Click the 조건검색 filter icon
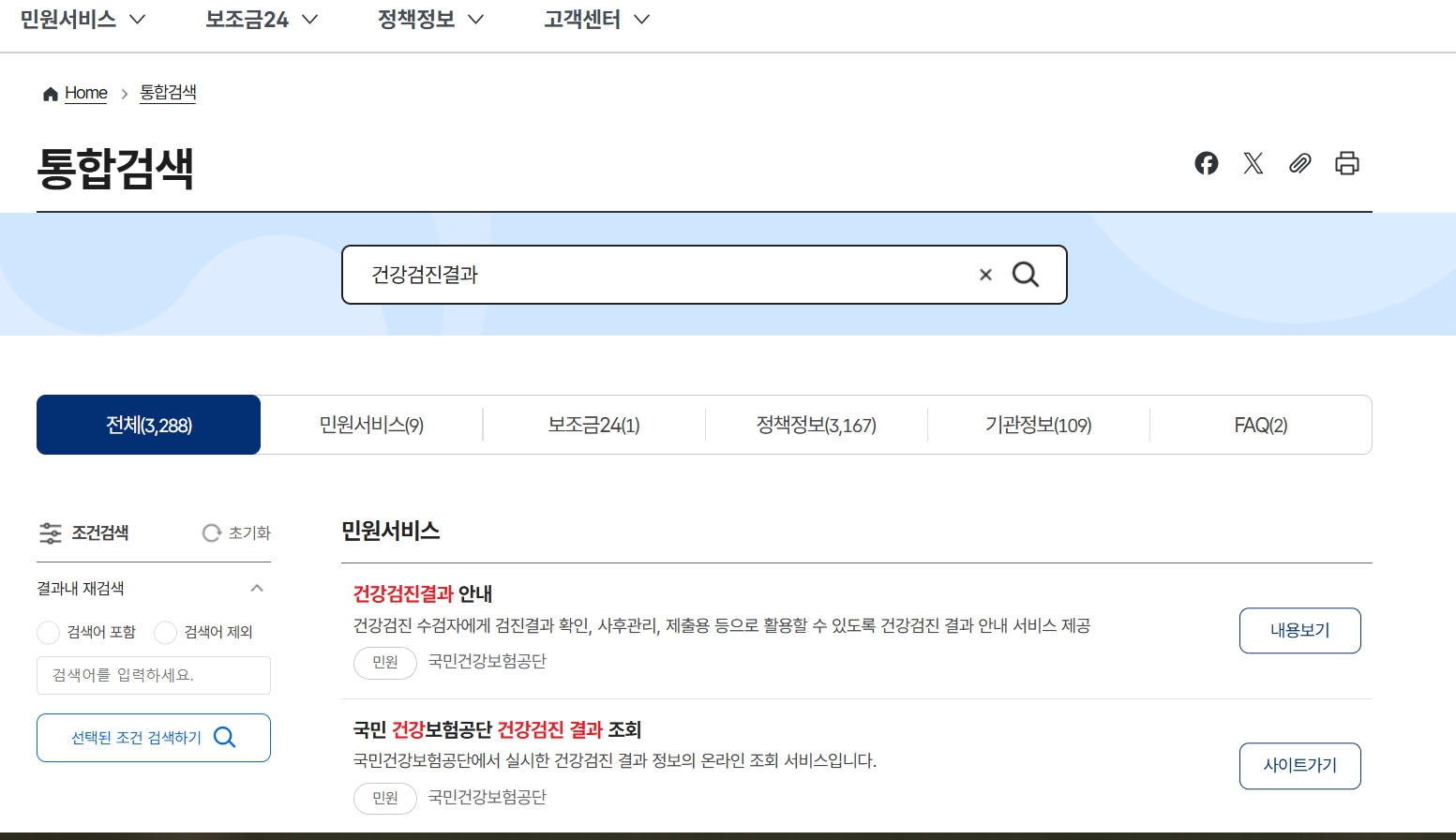This screenshot has height=840, width=1456. (52, 532)
